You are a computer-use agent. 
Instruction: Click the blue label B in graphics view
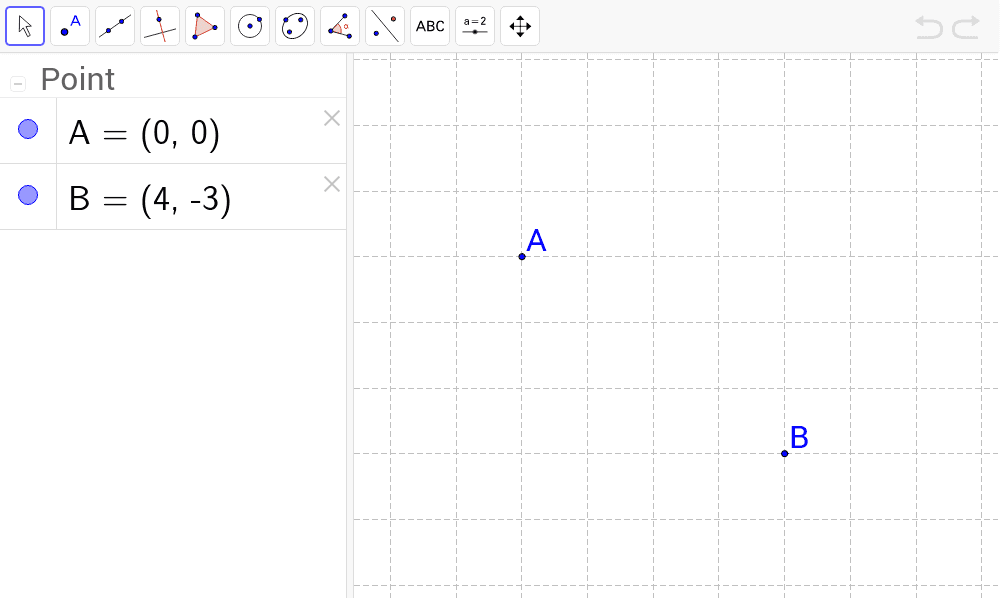click(799, 438)
